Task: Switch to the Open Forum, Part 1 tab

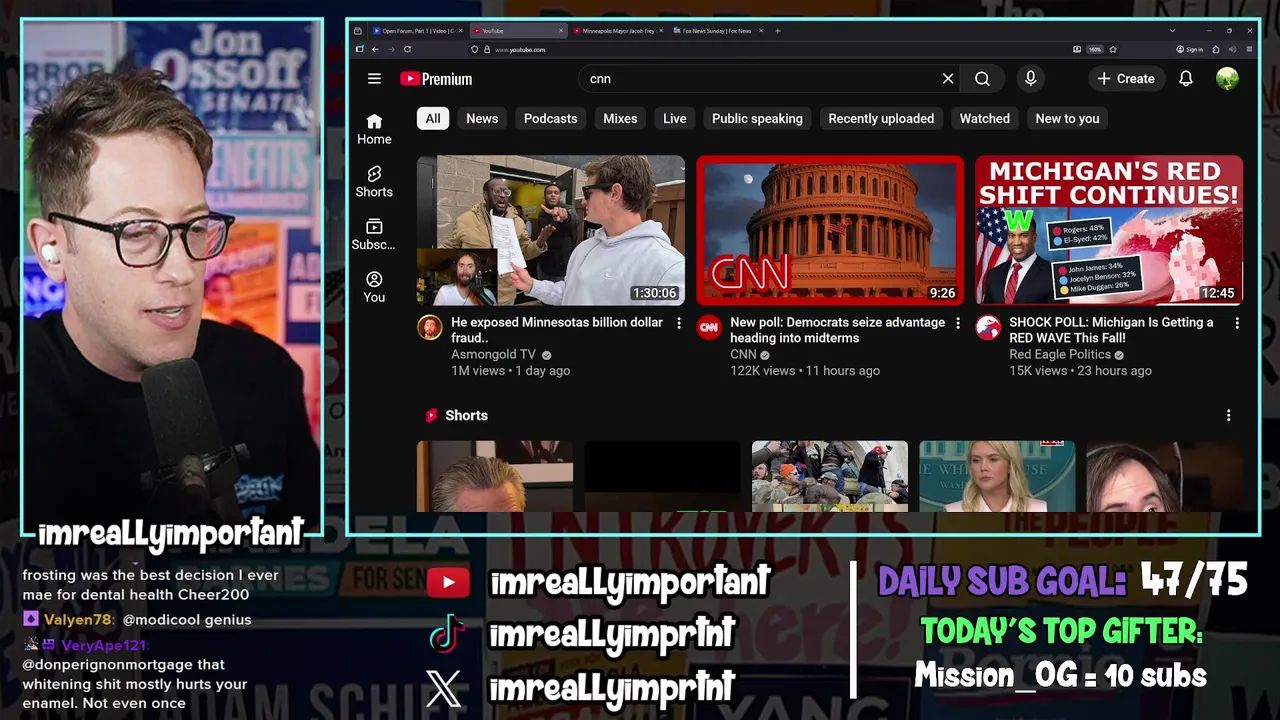Action: click(x=417, y=31)
